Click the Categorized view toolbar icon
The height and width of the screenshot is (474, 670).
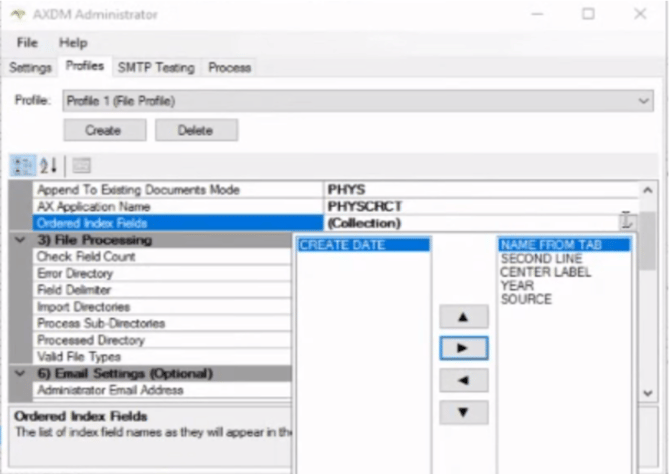point(23,166)
